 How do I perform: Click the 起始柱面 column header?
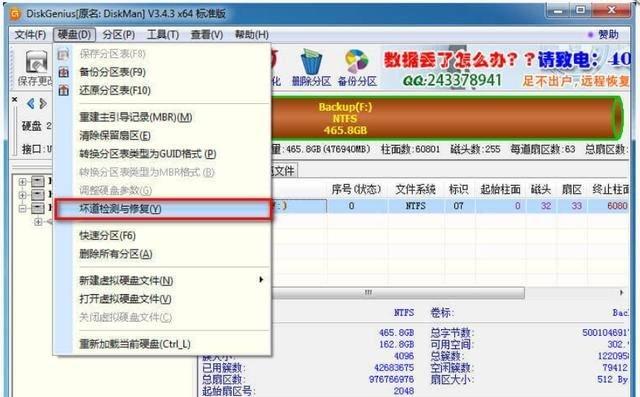click(x=500, y=189)
